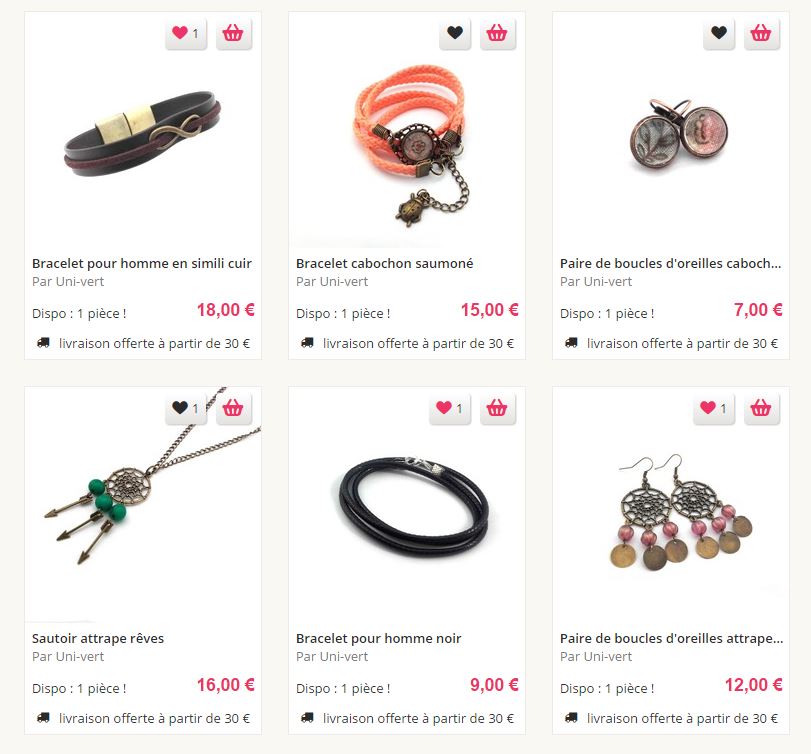Toggle the heart on the dreamcatcher earrings
The width and height of the screenshot is (811, 754).
coord(714,409)
